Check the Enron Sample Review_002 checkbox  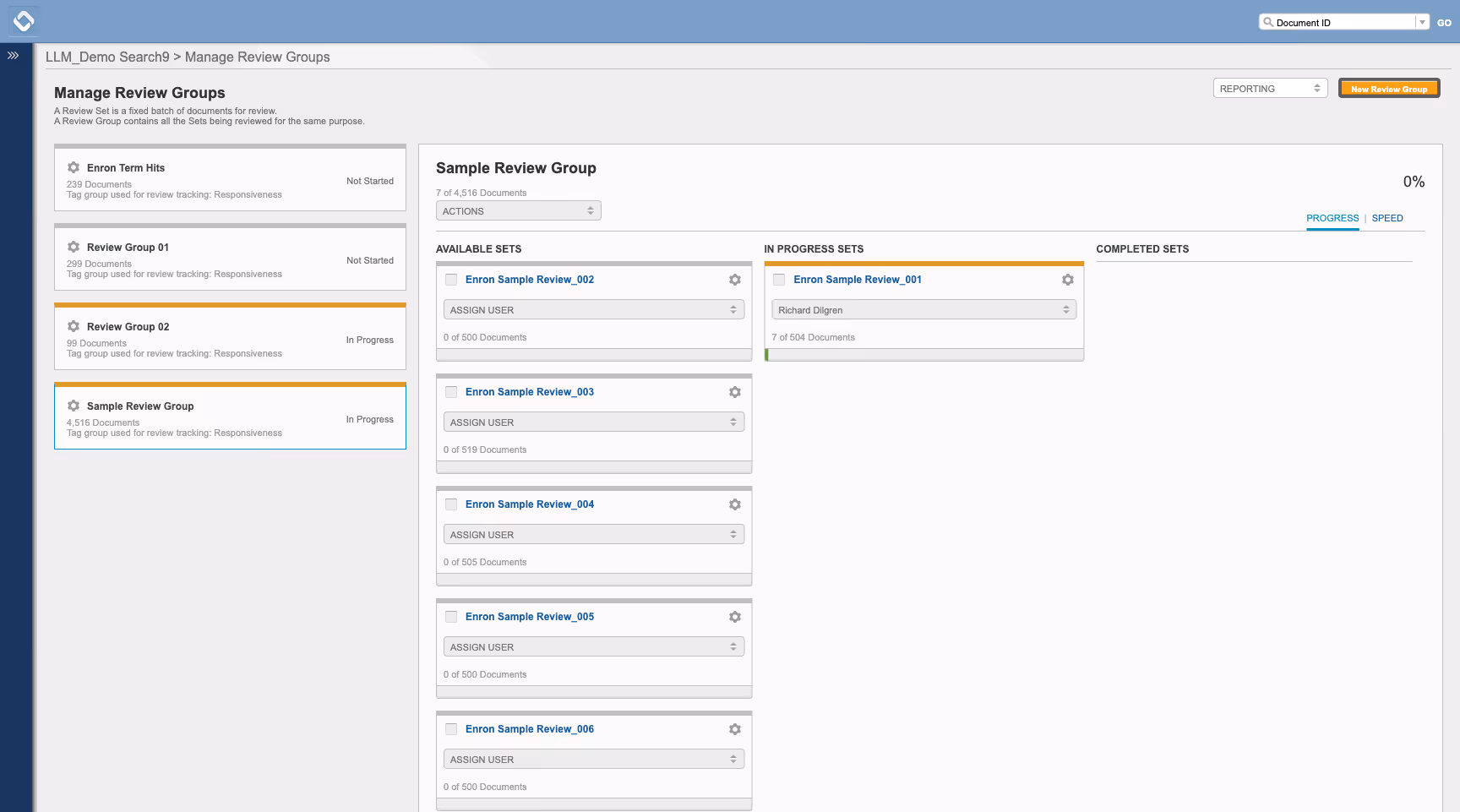451,280
